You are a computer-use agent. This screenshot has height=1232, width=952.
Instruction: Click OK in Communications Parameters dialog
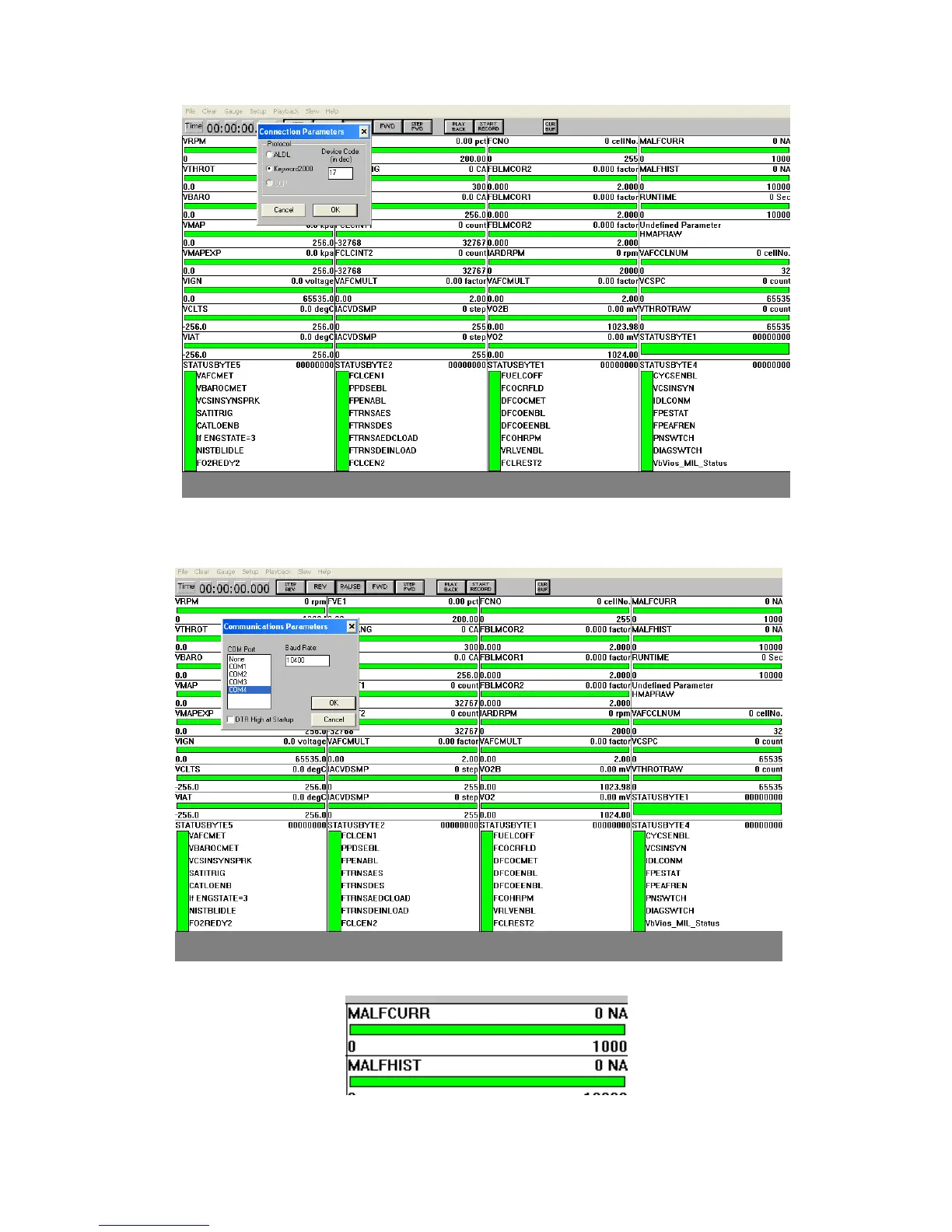click(334, 703)
